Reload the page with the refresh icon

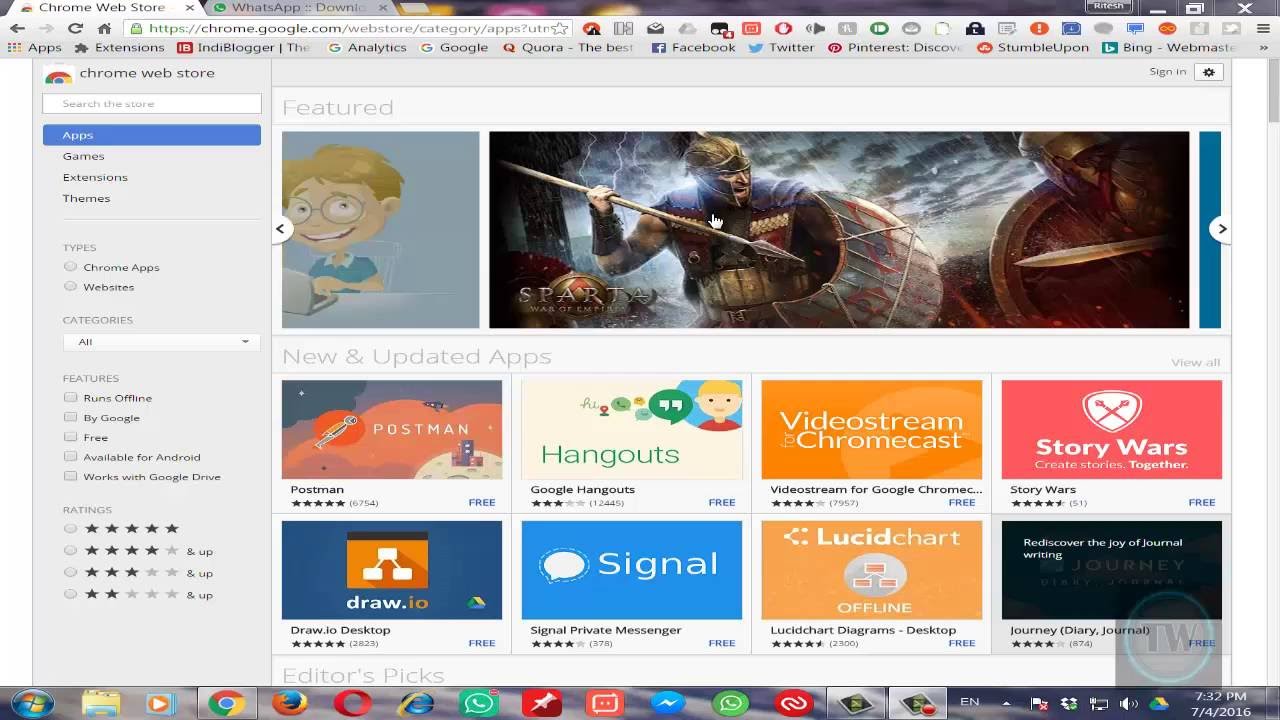point(75,28)
